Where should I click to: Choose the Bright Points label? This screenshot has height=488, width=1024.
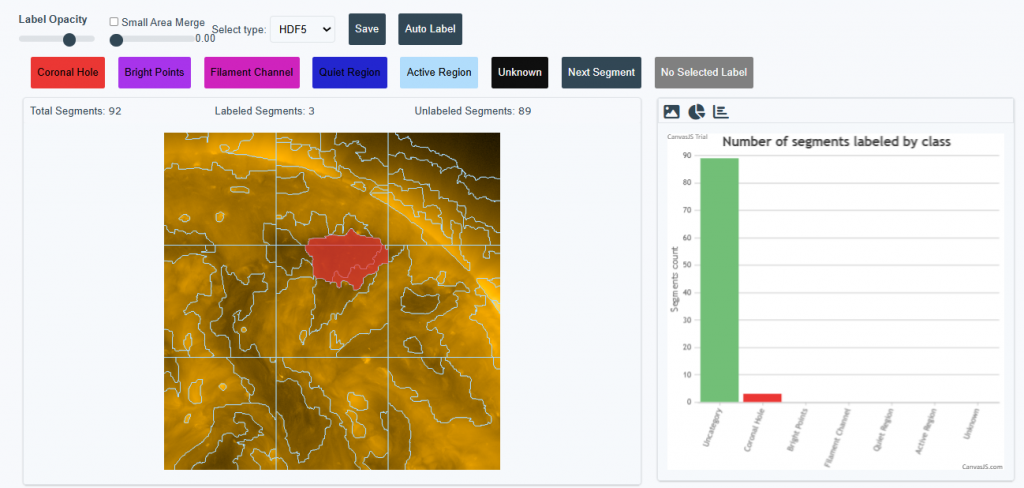154,72
